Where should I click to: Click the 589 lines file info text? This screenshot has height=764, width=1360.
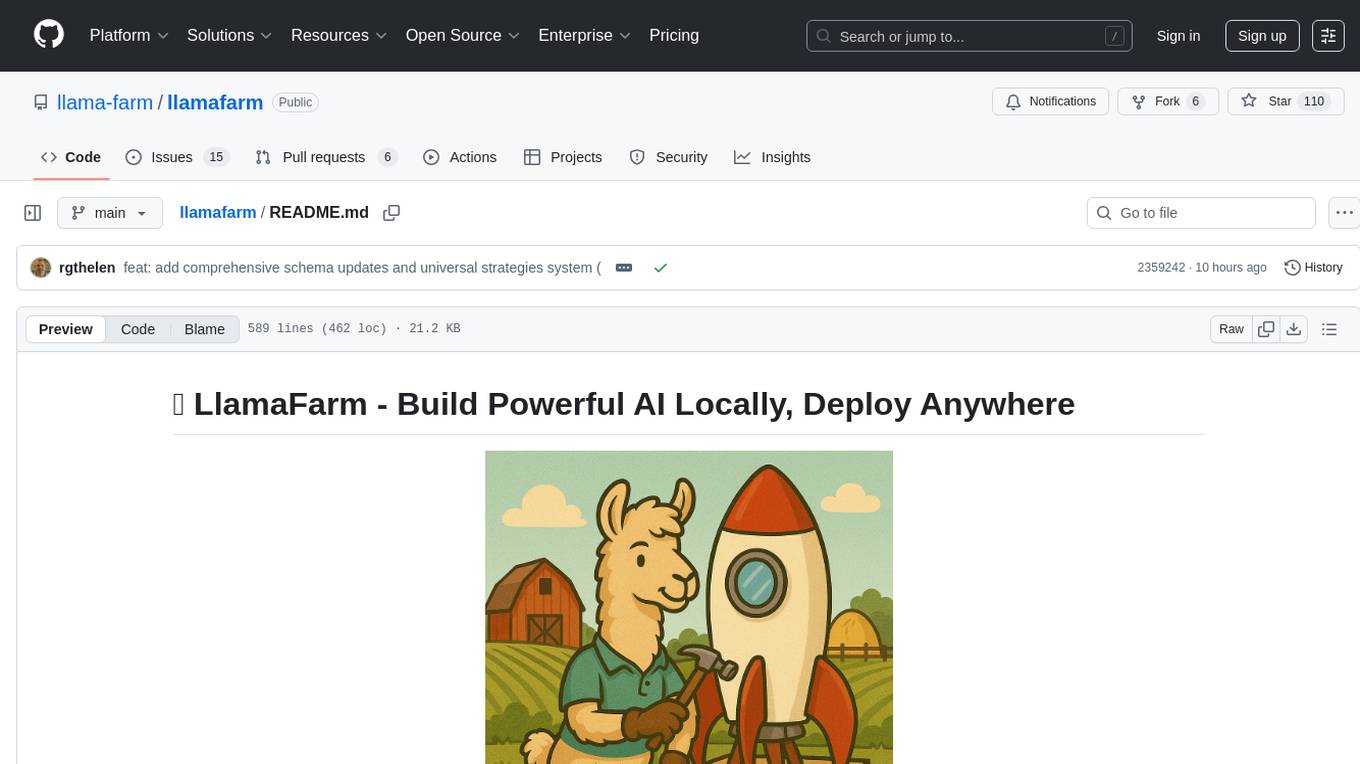point(354,329)
